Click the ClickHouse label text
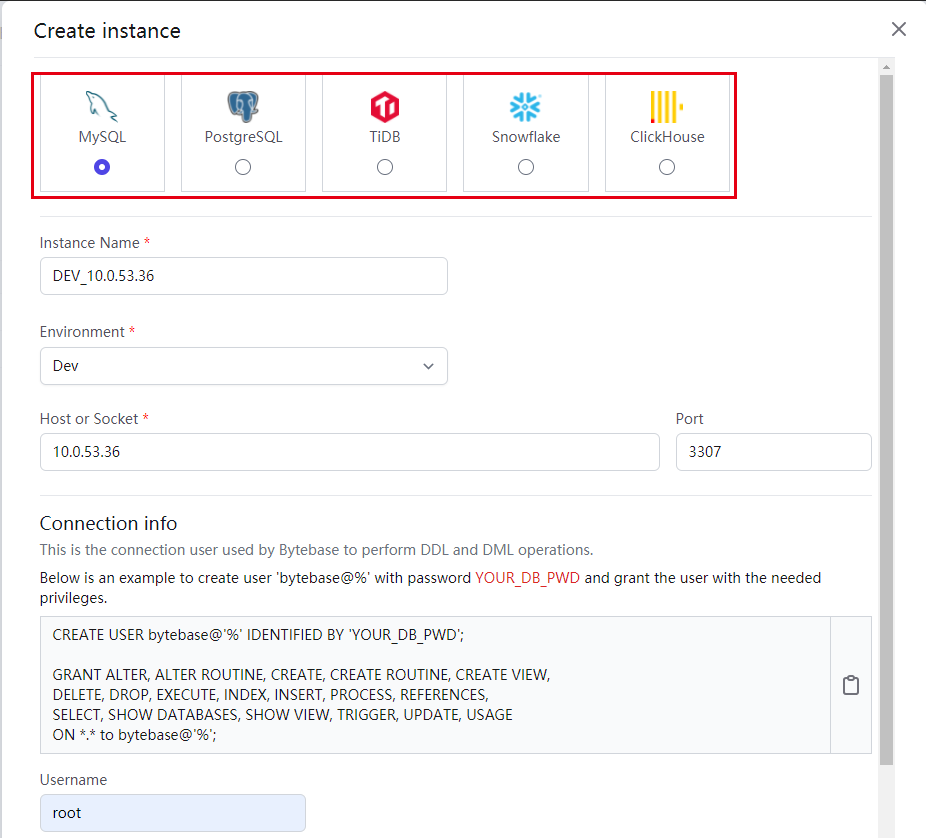 coord(667,137)
